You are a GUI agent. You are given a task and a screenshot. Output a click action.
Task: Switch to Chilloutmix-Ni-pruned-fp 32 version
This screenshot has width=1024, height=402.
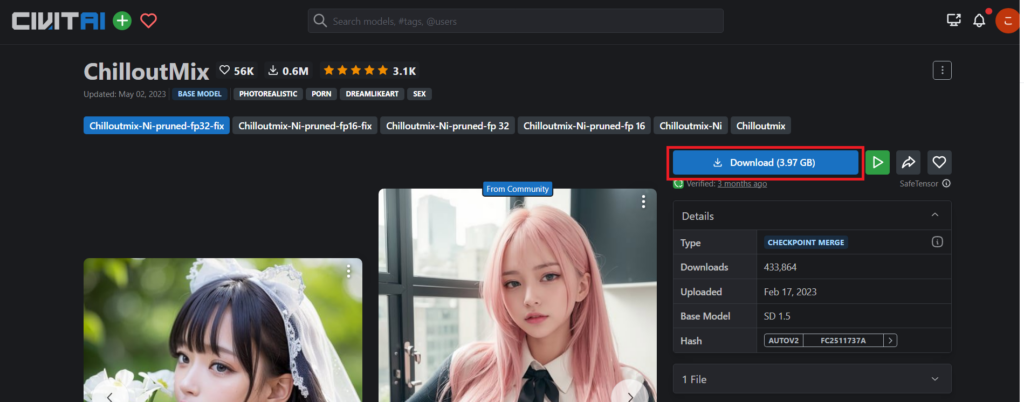pyautogui.click(x=447, y=126)
